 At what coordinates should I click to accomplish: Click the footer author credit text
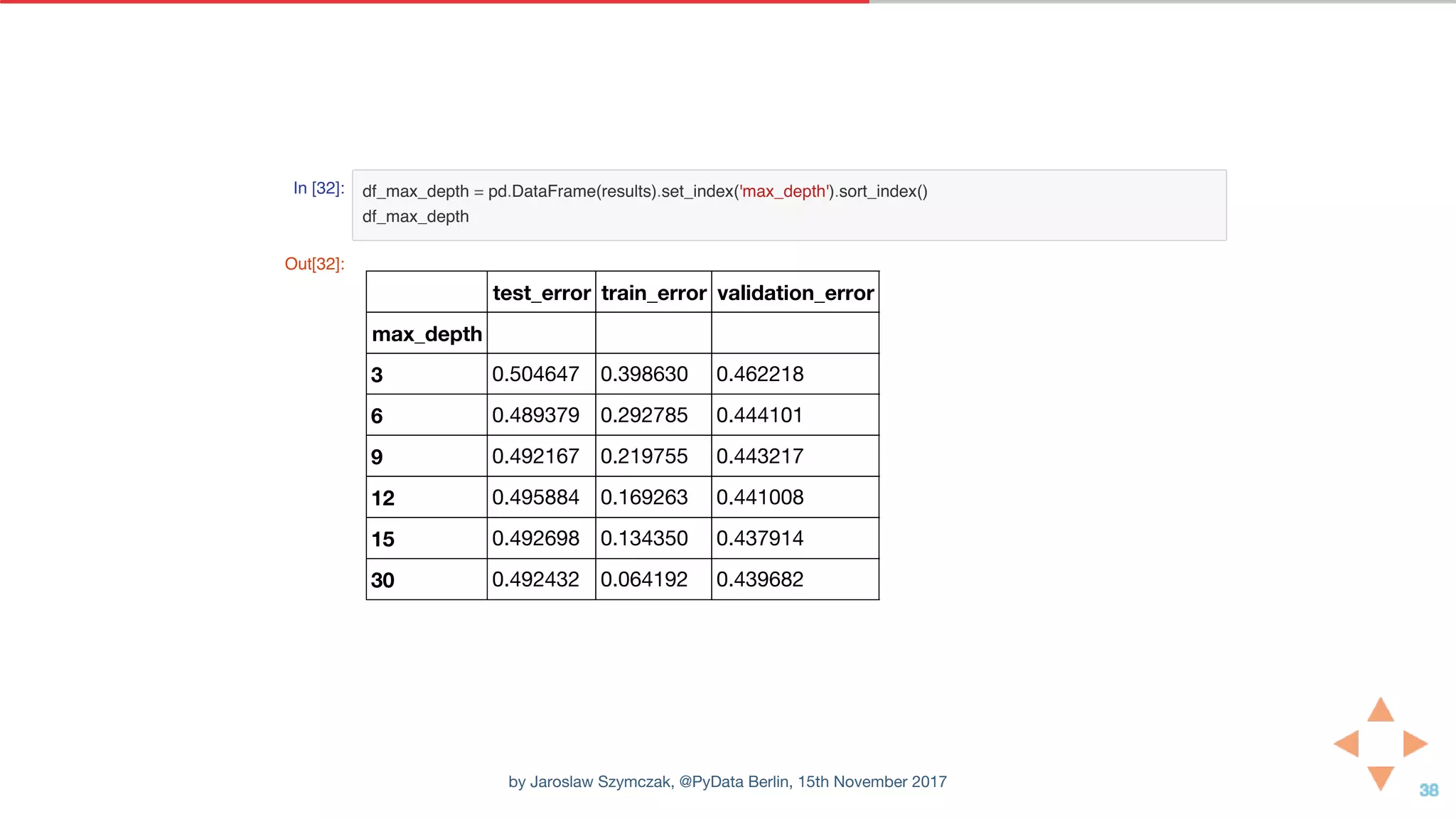727,782
